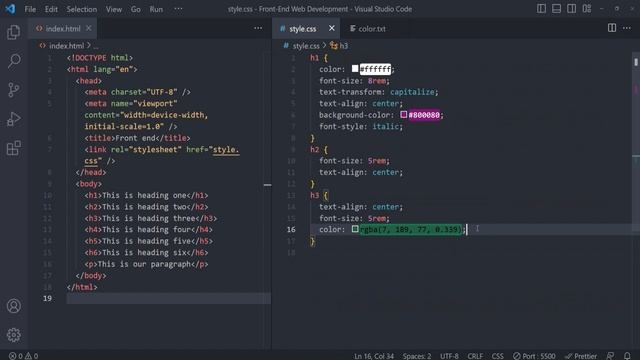
Task: Click index.html in left breadcrumb
Action: [66, 46]
